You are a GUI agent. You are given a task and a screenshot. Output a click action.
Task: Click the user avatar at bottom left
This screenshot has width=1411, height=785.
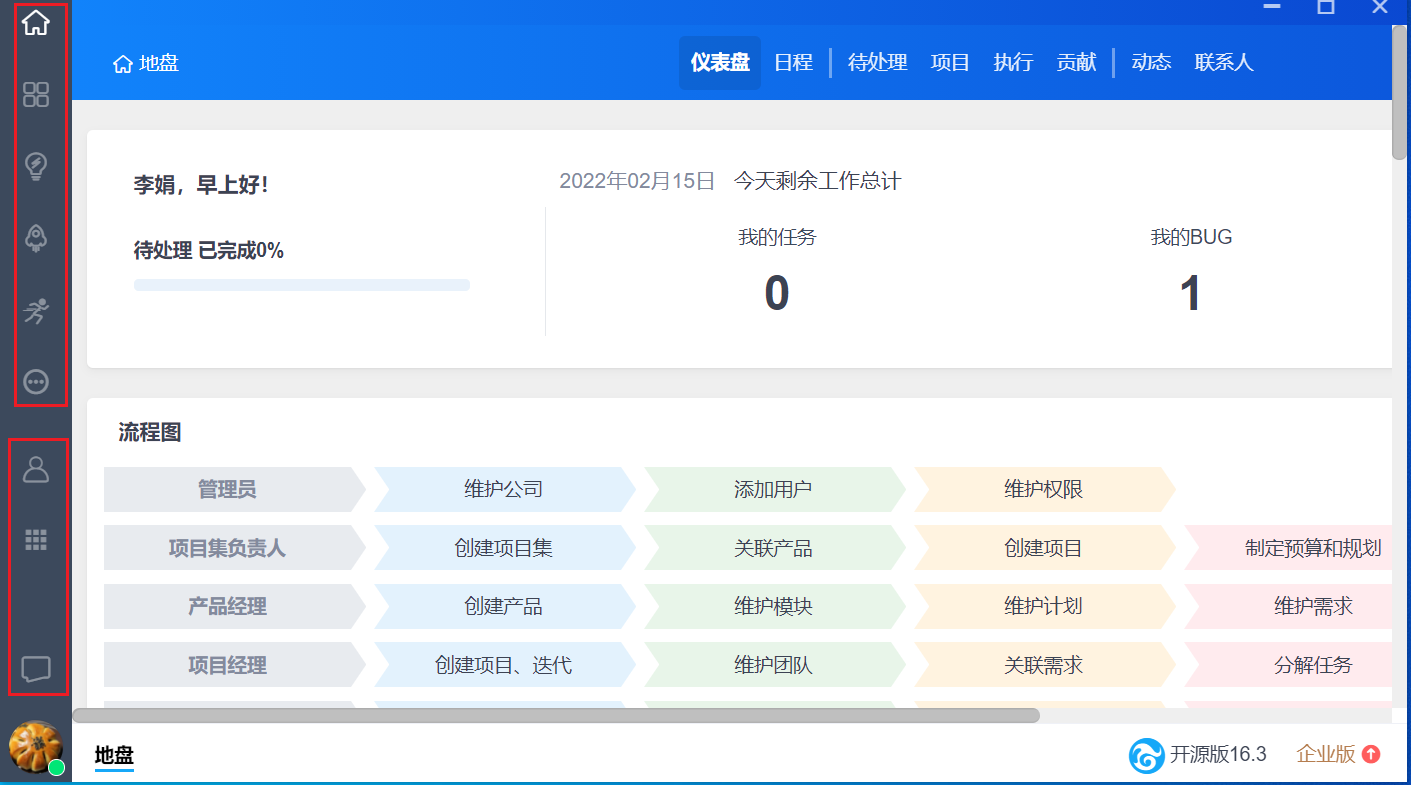[35, 748]
